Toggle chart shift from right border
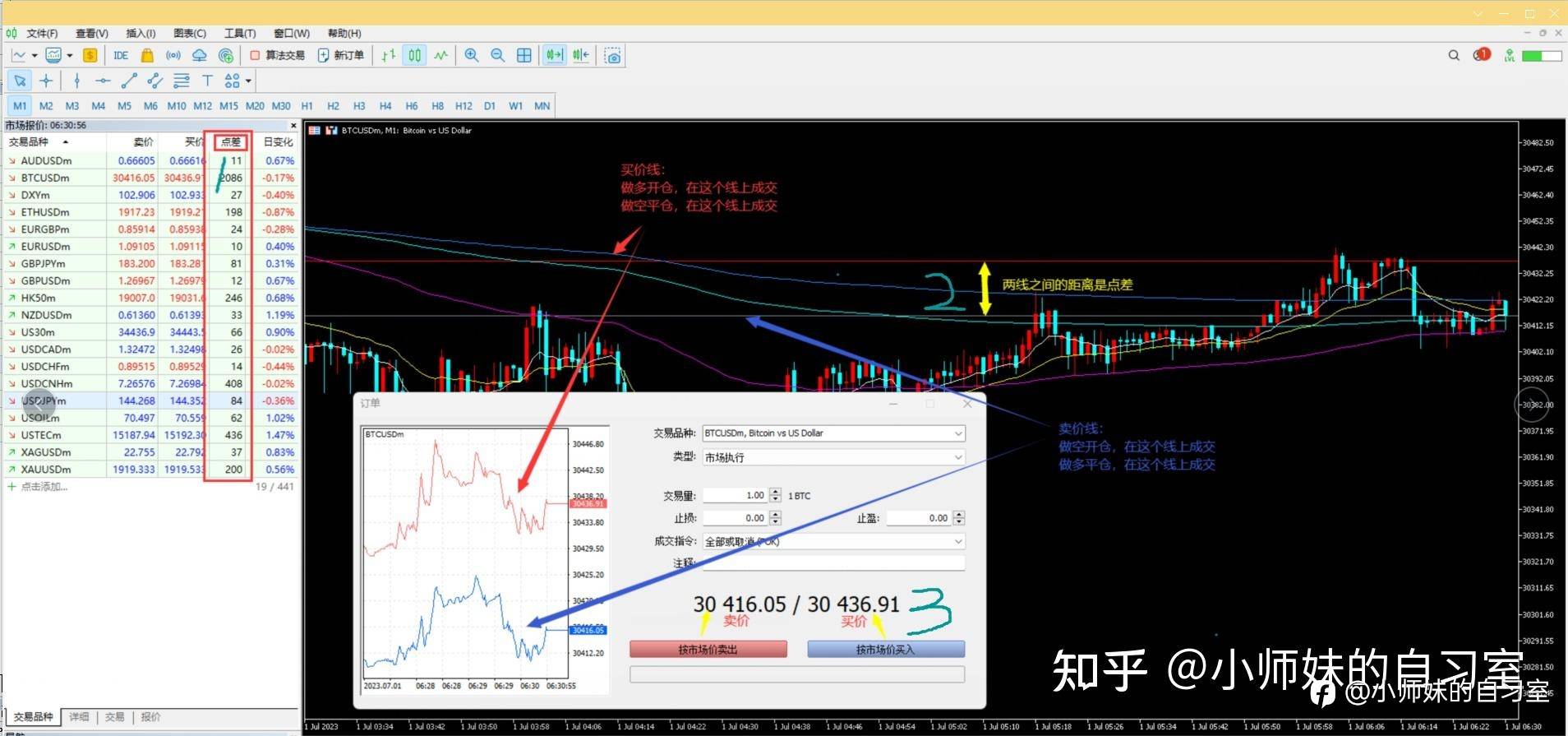Screen dimensions: 1568x736 [x=581, y=55]
